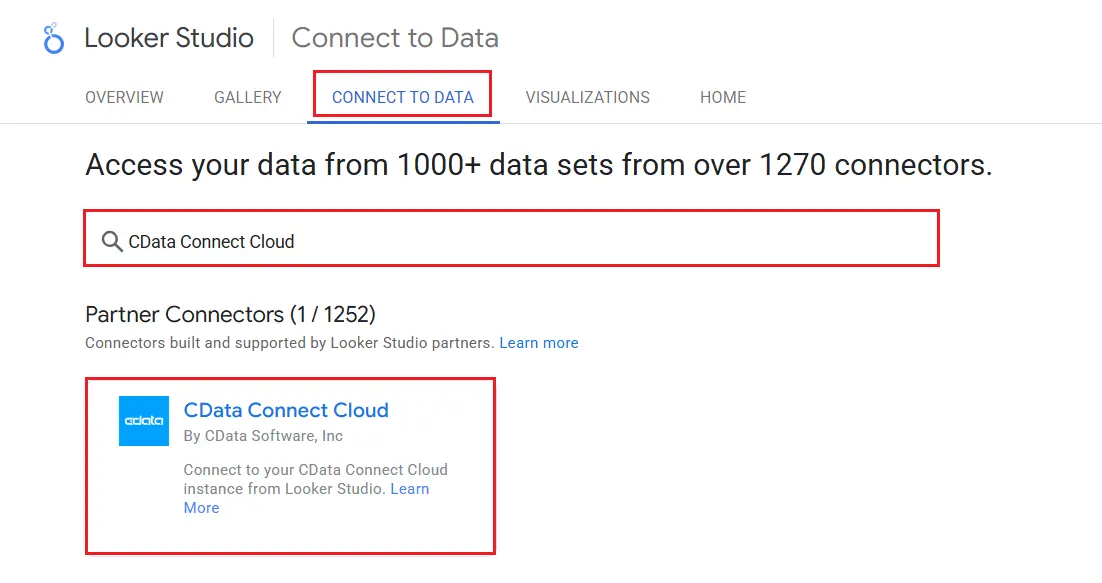
Task: Switch to the GALLERY tab
Action: coord(247,97)
